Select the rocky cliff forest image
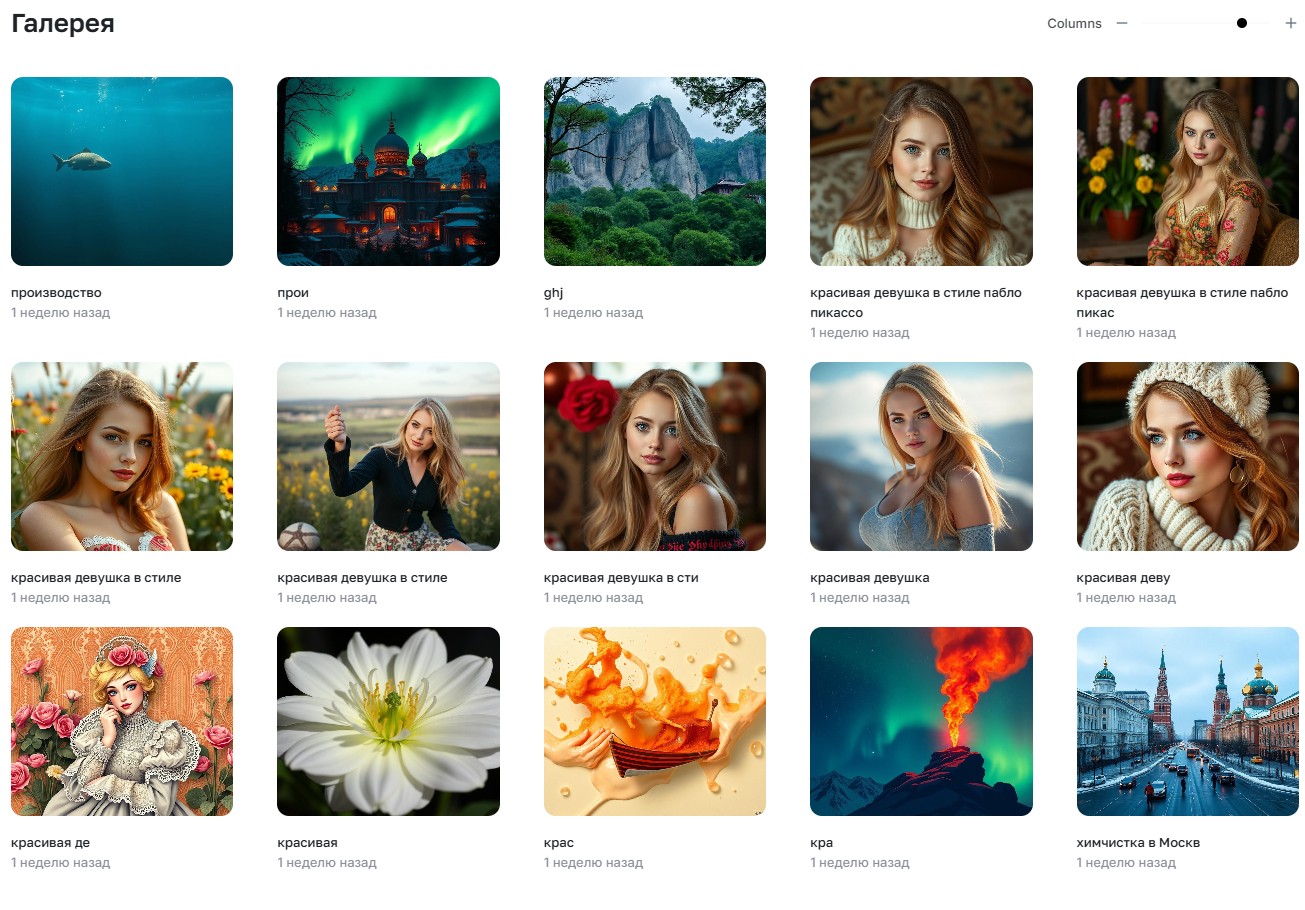Viewport: 1305px width, 910px height. click(655, 171)
